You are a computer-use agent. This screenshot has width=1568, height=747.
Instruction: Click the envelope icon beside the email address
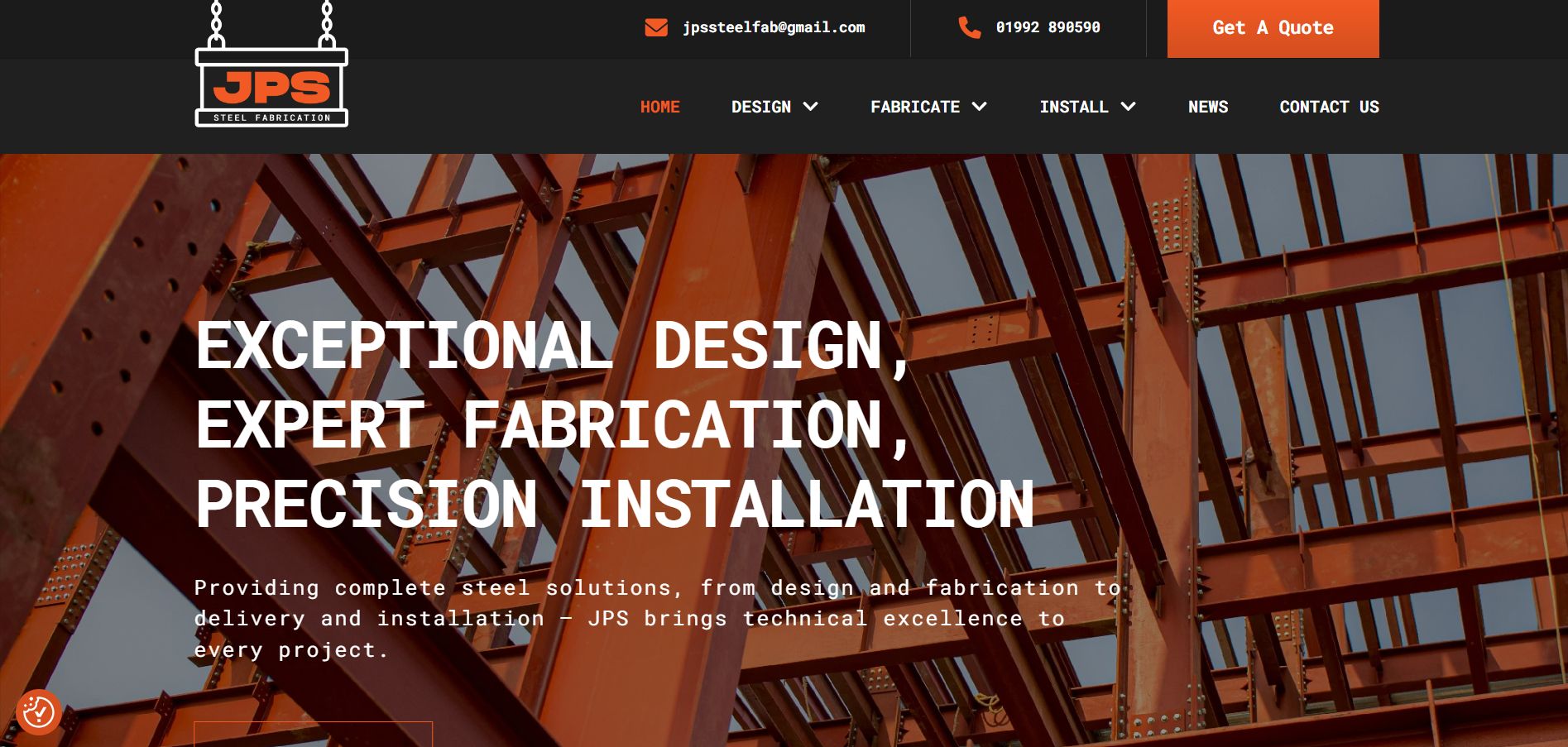pos(655,27)
